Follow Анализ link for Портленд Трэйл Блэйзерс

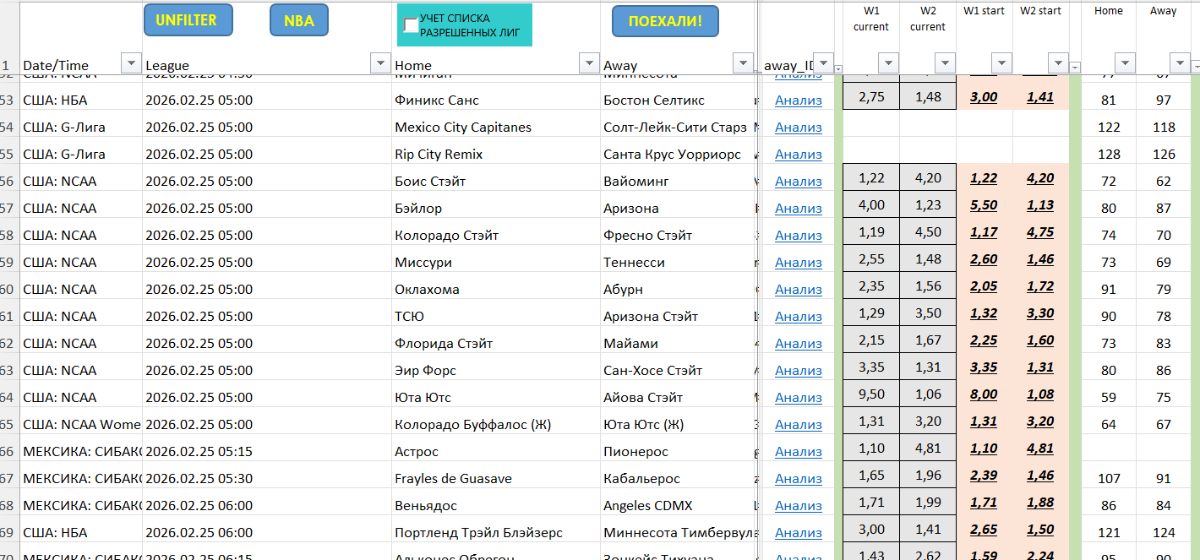click(x=798, y=532)
